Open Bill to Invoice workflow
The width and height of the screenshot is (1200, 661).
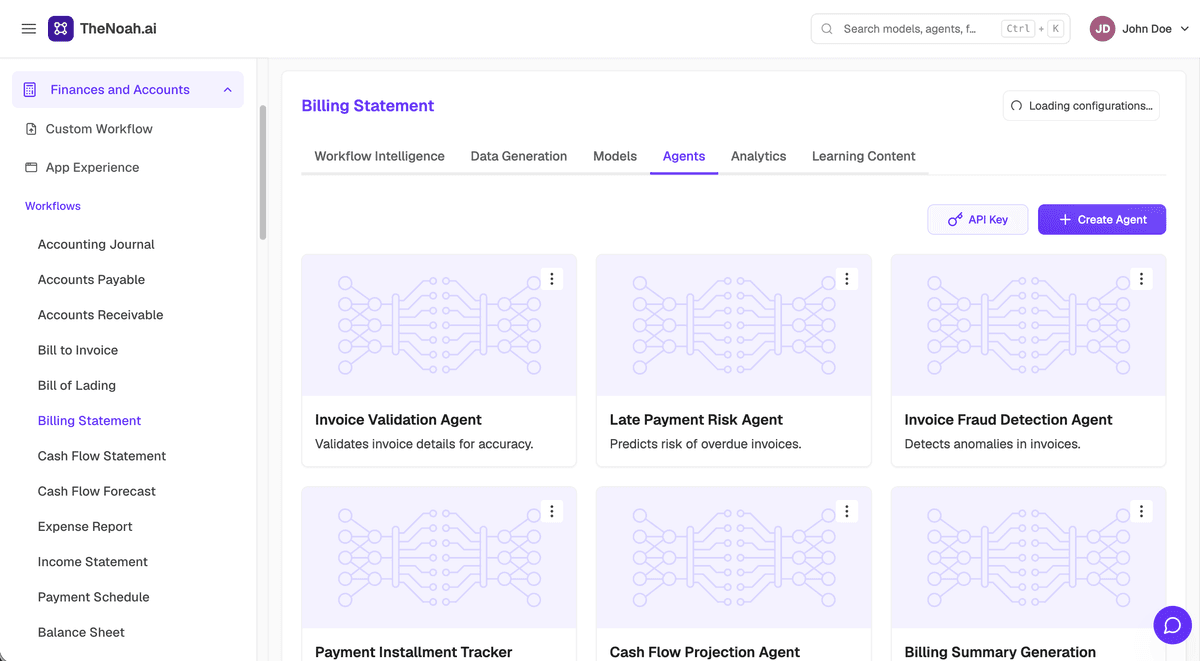pos(78,350)
